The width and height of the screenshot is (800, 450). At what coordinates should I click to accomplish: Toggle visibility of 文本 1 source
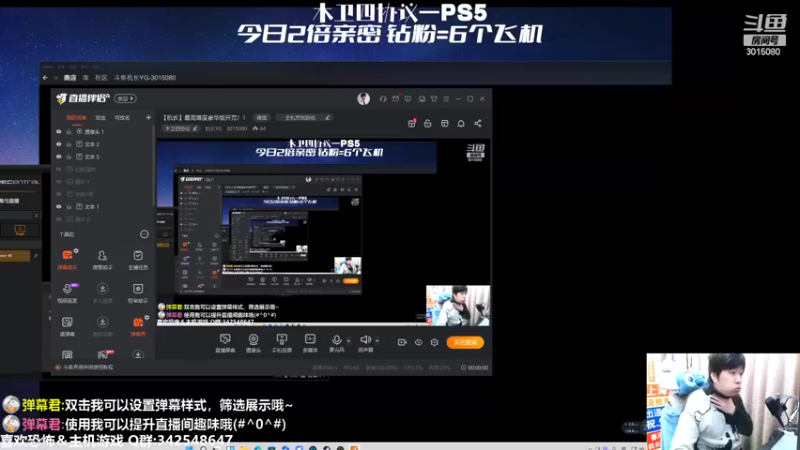coord(59,207)
